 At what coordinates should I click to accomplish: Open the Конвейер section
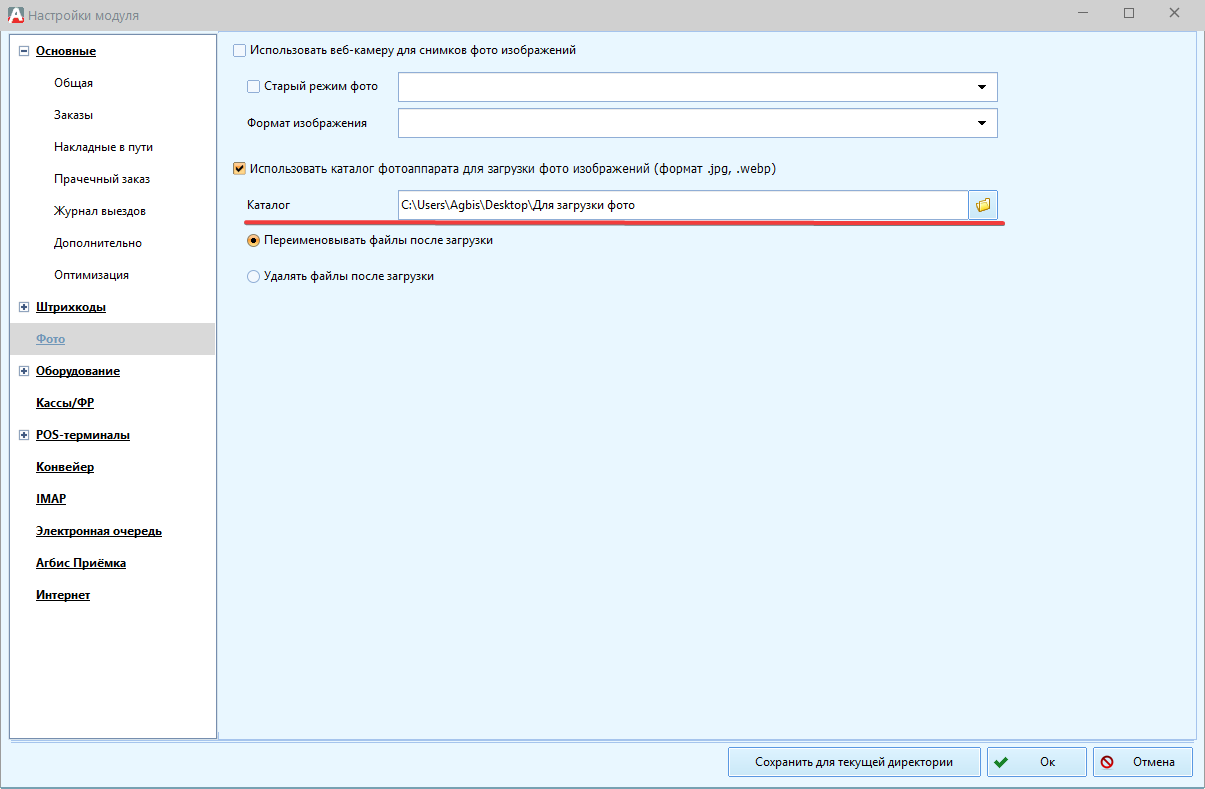pyautogui.click(x=65, y=467)
